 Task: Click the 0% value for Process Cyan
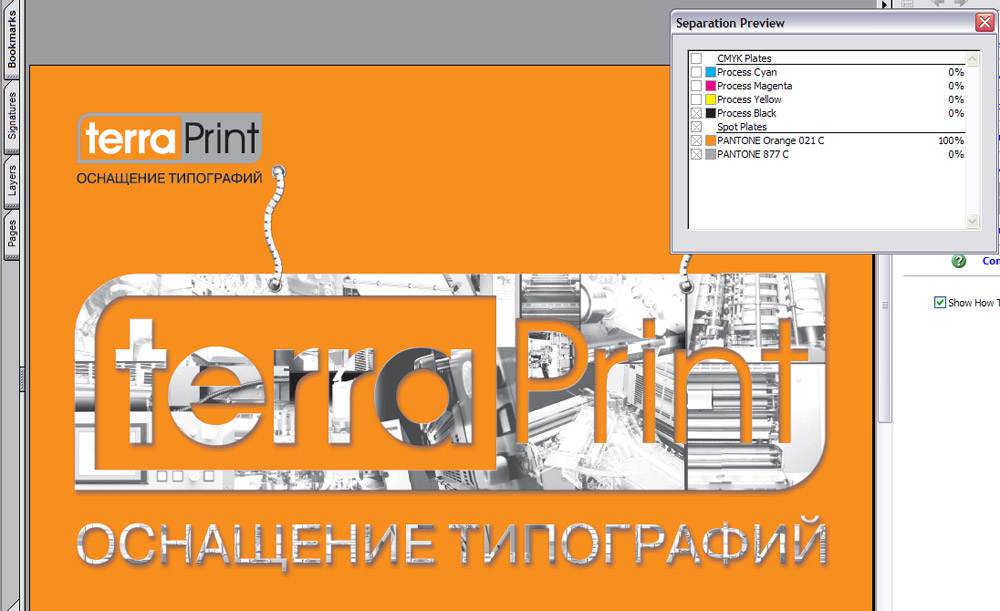coord(956,72)
